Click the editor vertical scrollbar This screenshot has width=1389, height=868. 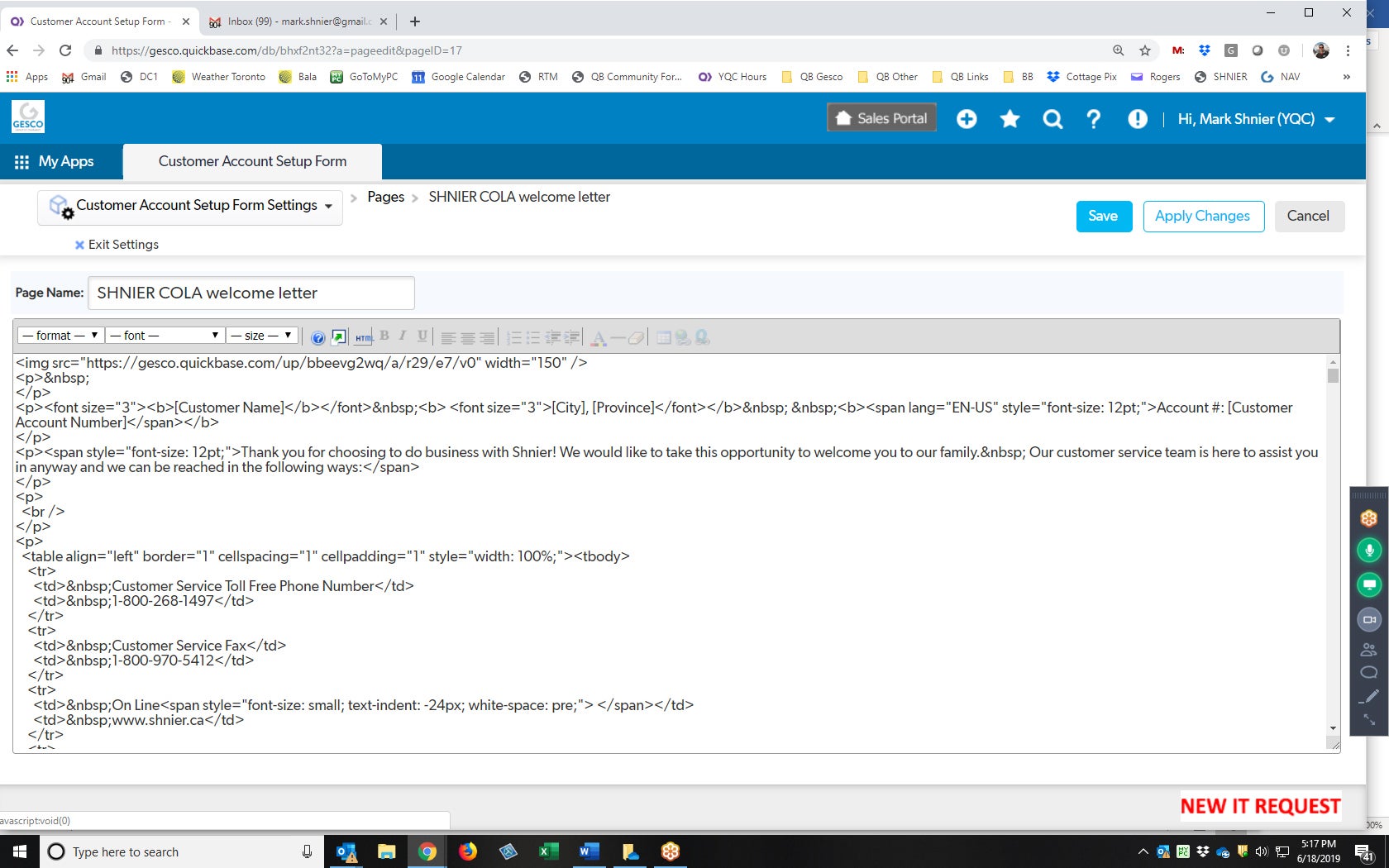[x=1333, y=546]
